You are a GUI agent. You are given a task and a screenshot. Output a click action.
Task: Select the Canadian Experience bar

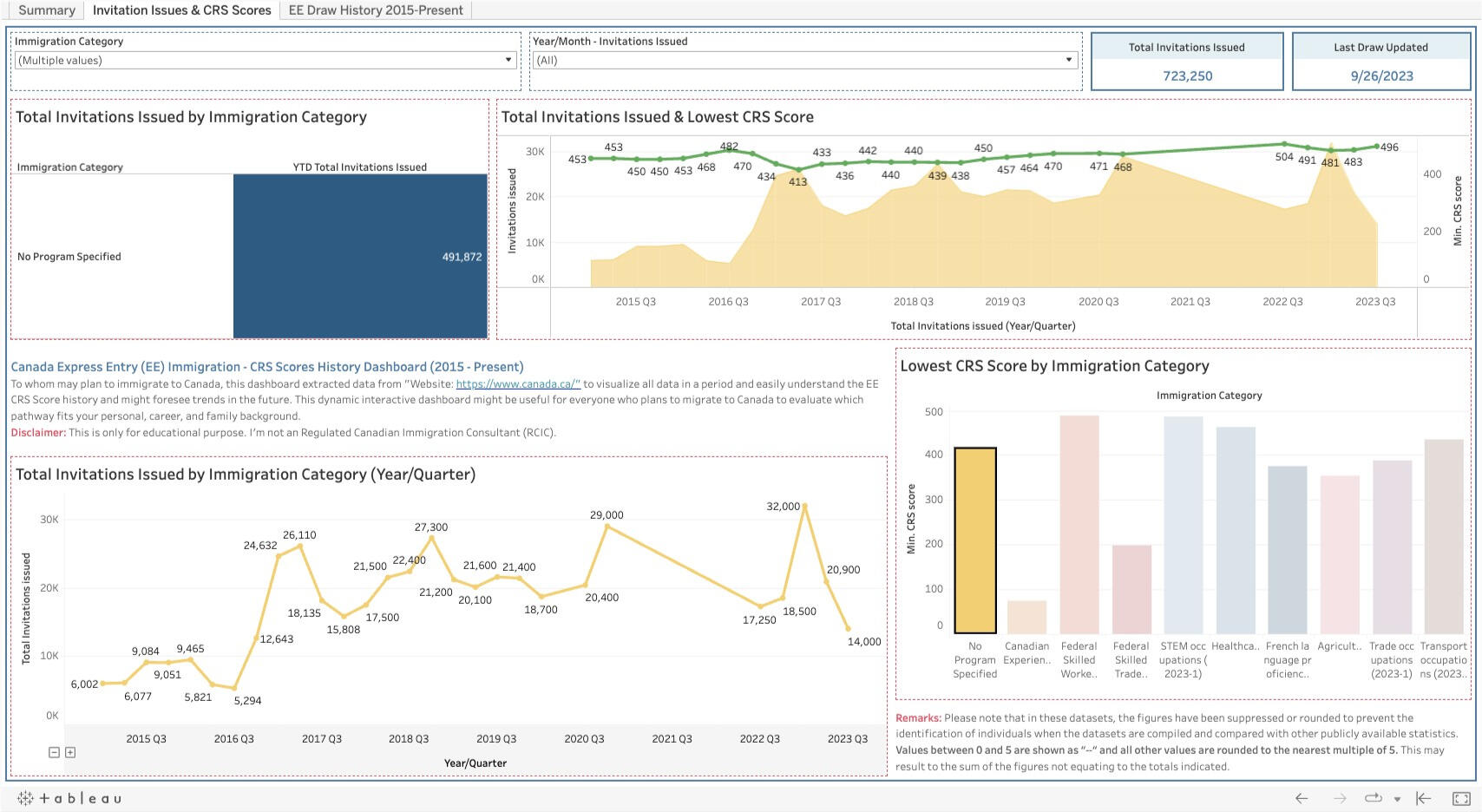(1026, 617)
